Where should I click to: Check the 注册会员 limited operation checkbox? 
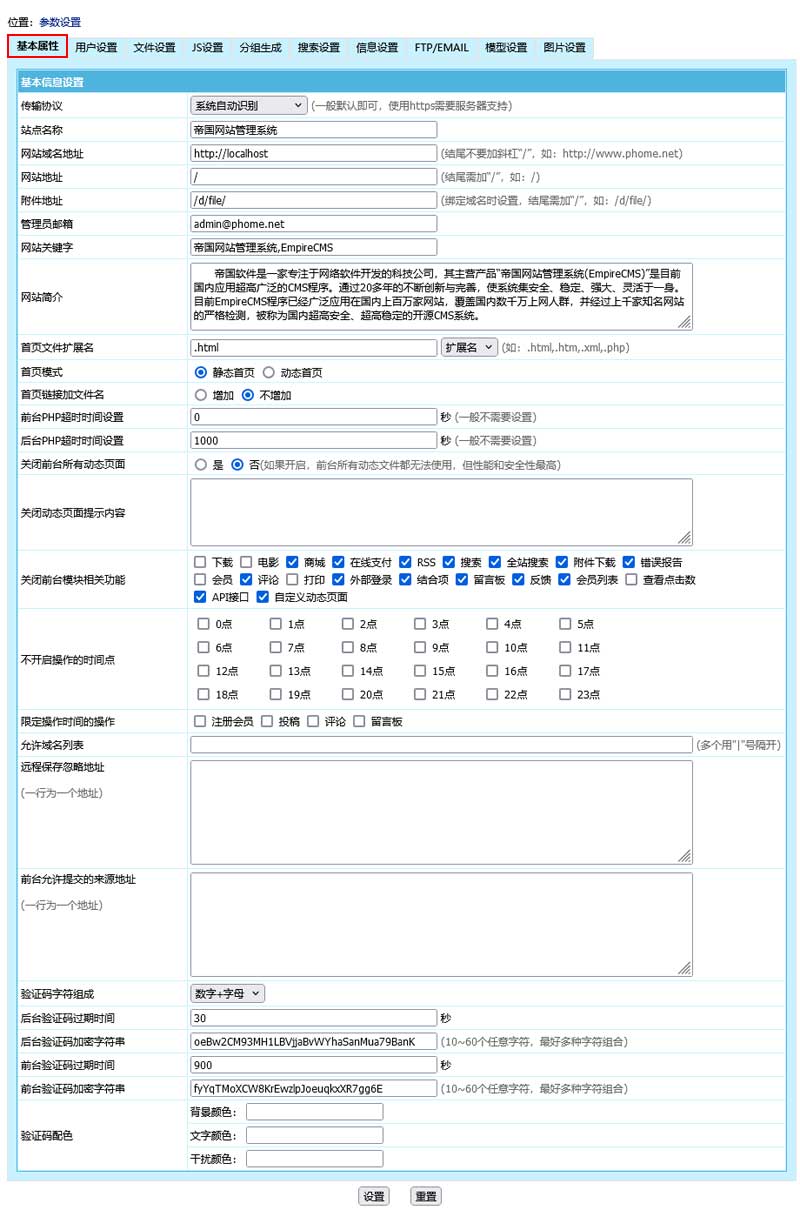200,721
